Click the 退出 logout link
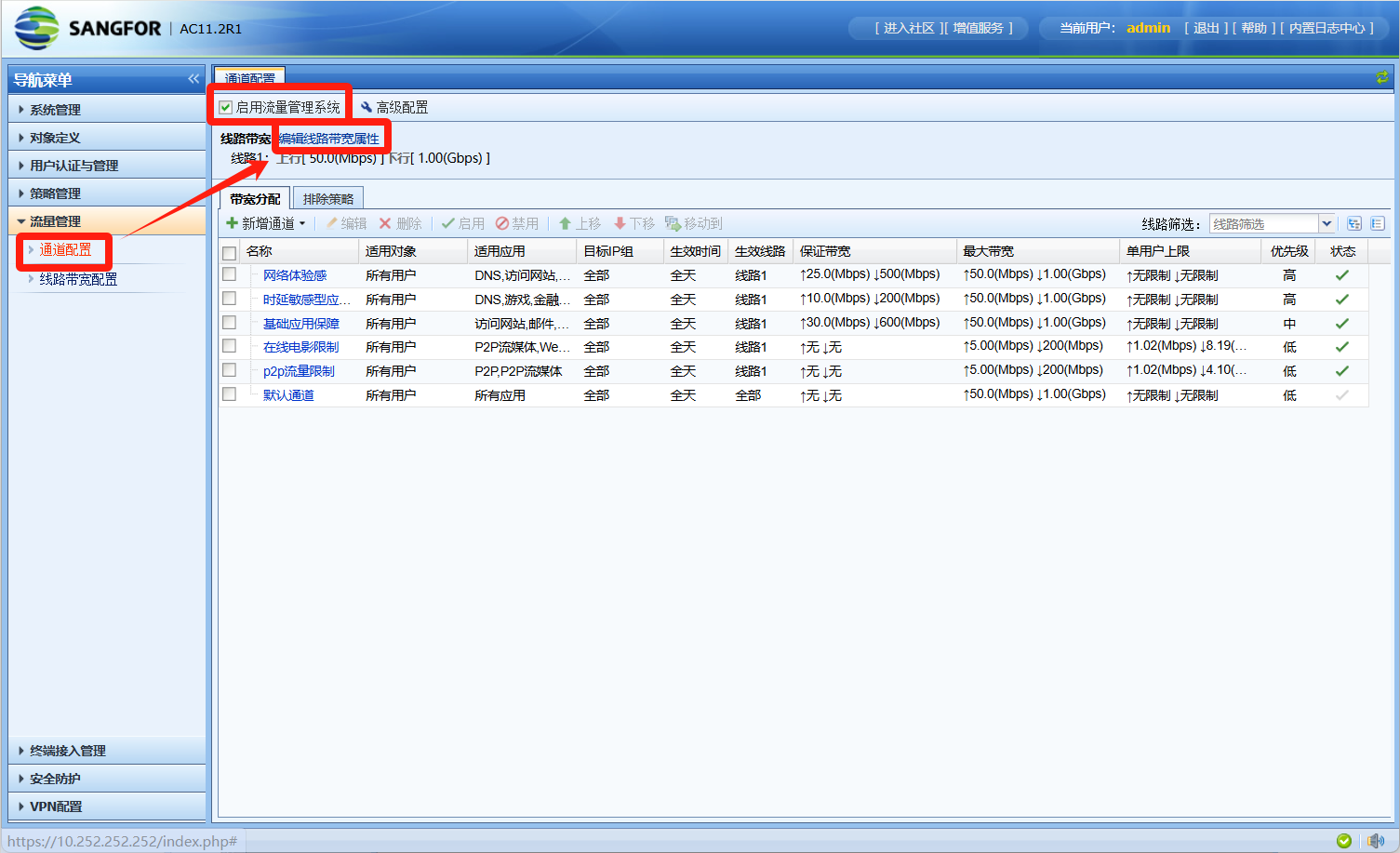1400x853 pixels. point(1206,28)
